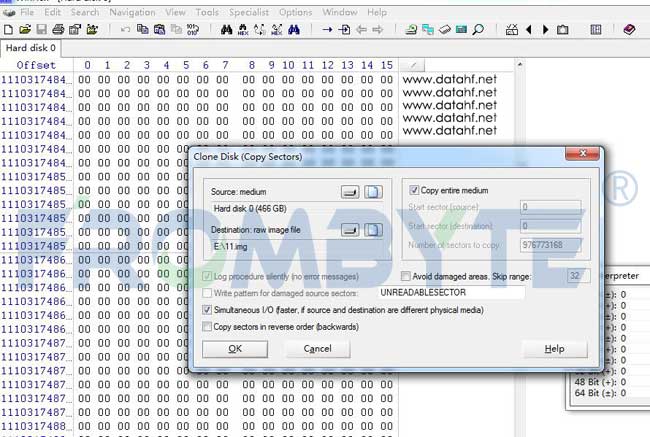Click the camera snapshot toolbar icon
The height and width of the screenshot is (437, 650).
pos(563,29)
